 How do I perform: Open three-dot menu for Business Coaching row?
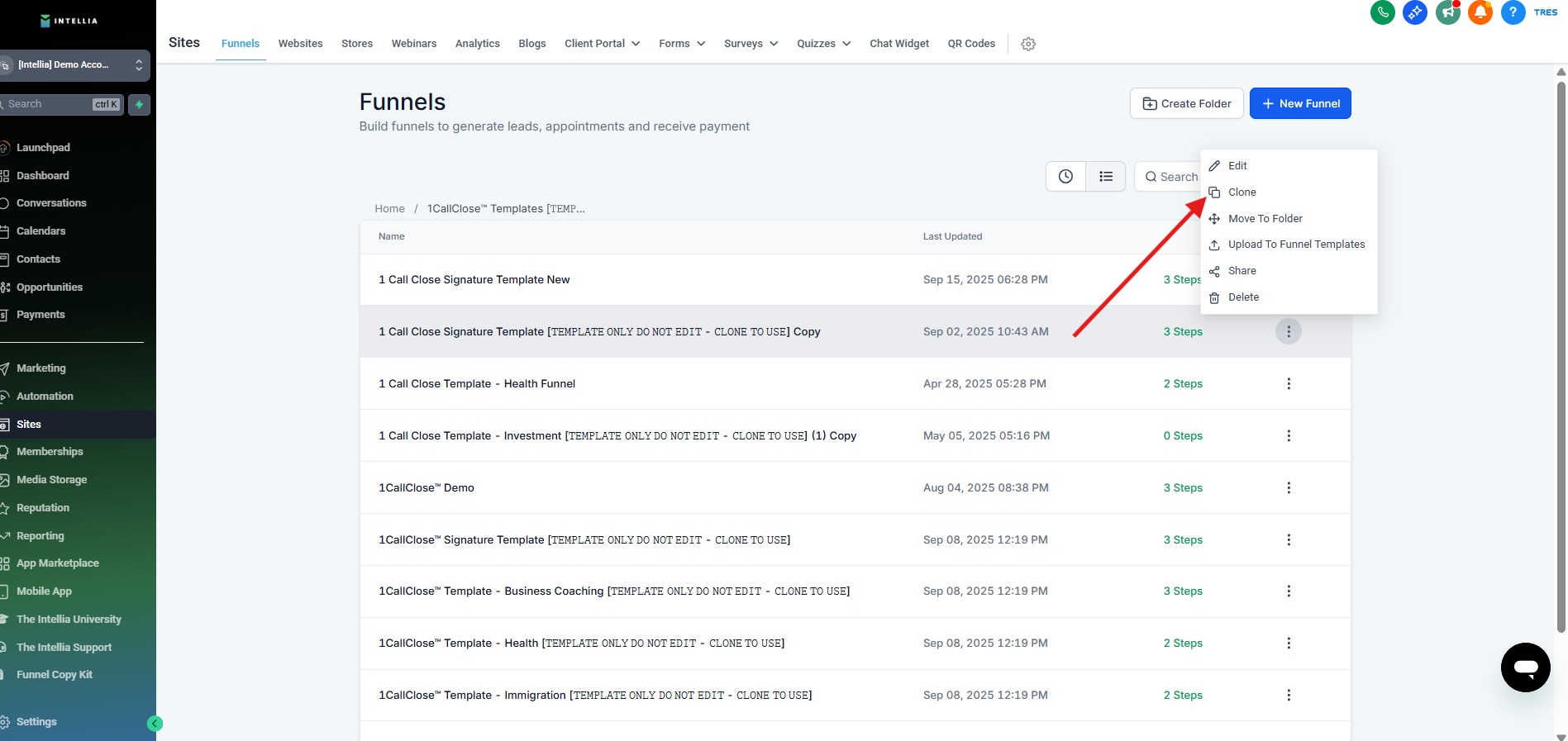click(1289, 591)
